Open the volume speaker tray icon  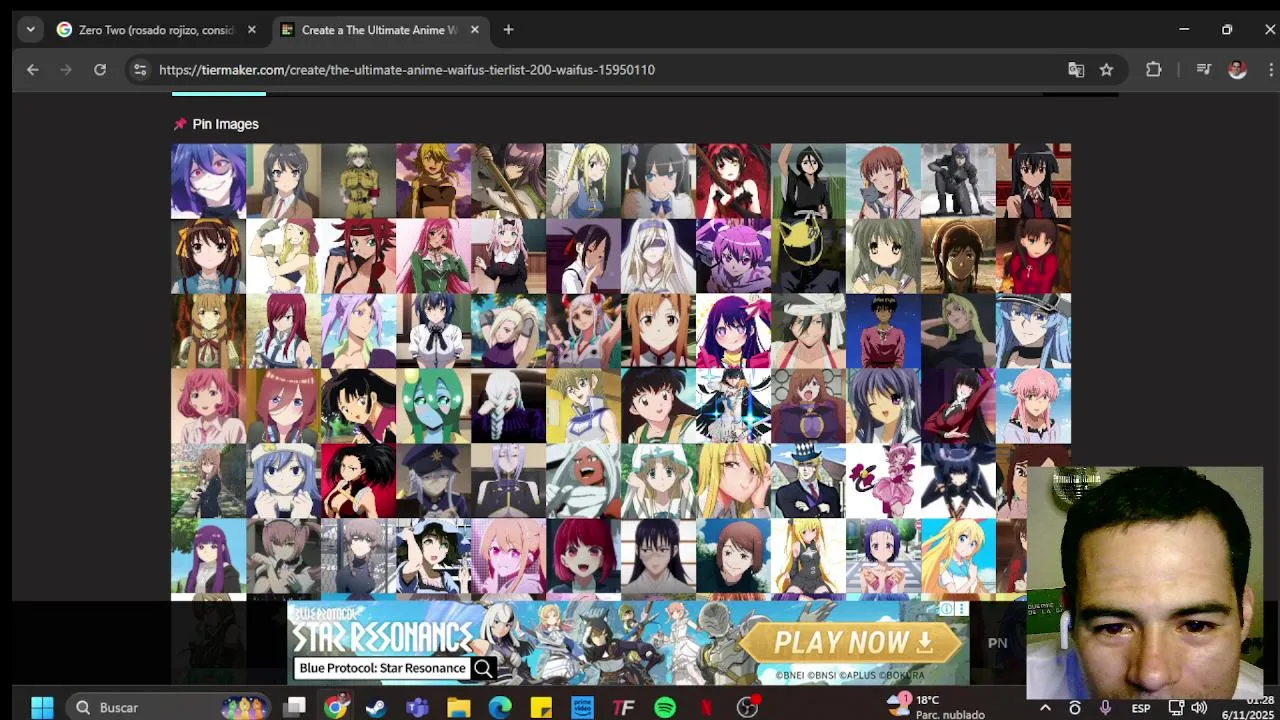click(1199, 708)
